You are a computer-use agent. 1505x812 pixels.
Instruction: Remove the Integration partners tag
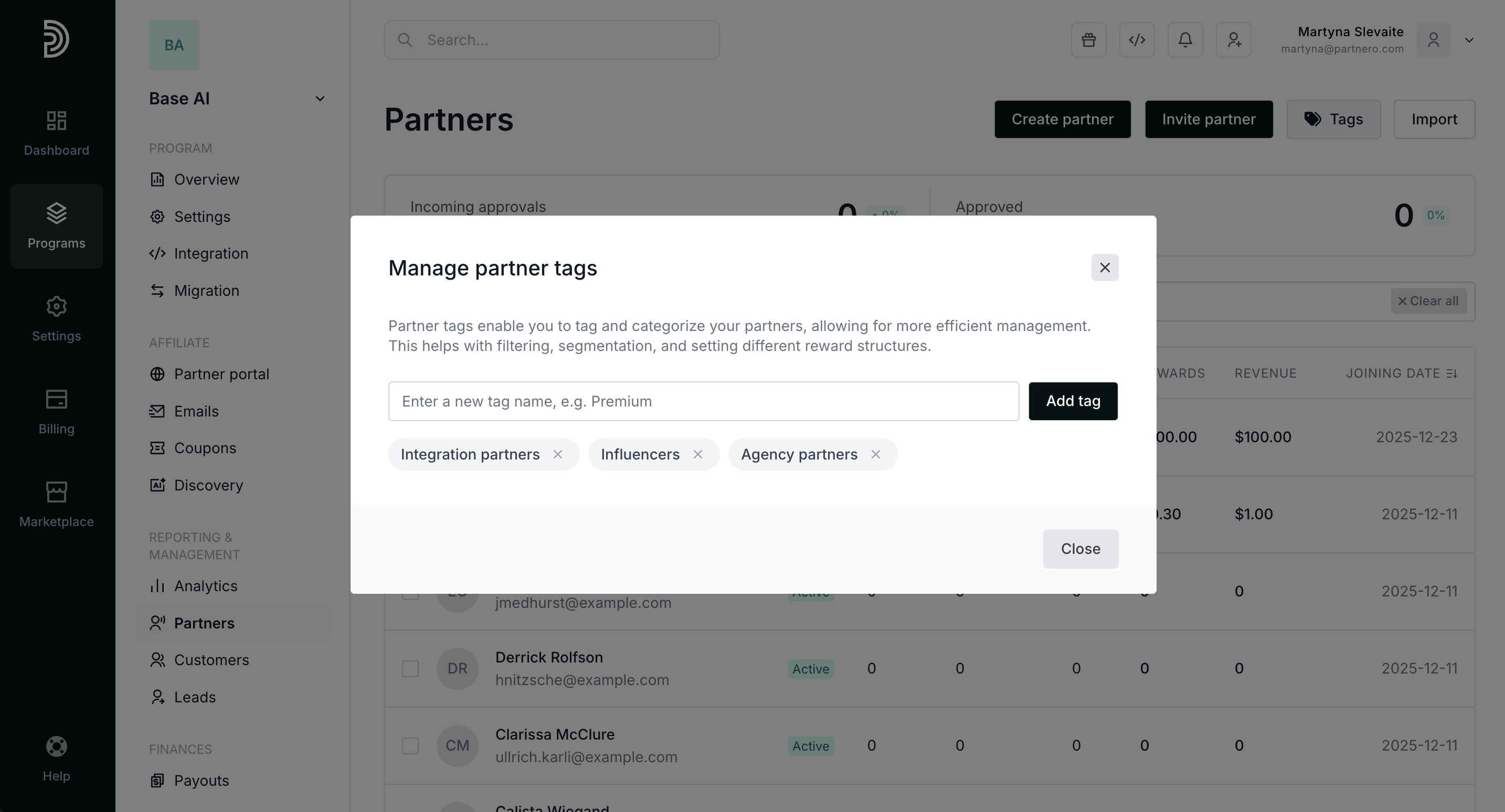pos(557,454)
